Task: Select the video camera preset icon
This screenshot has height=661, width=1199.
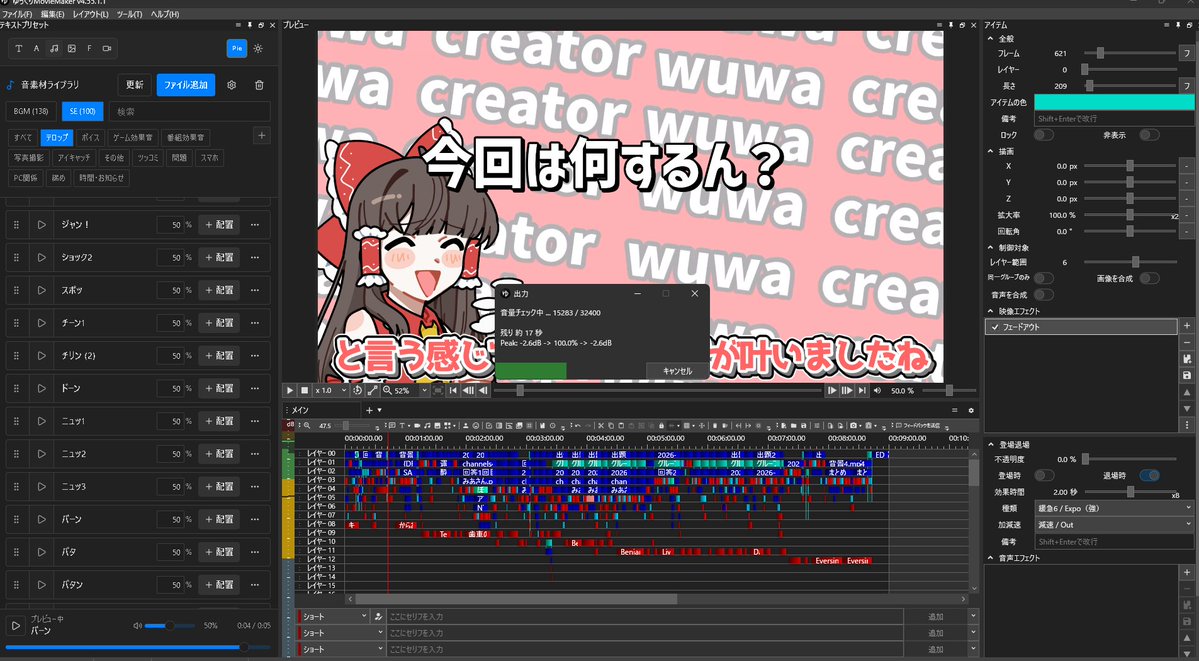Action: [107, 48]
